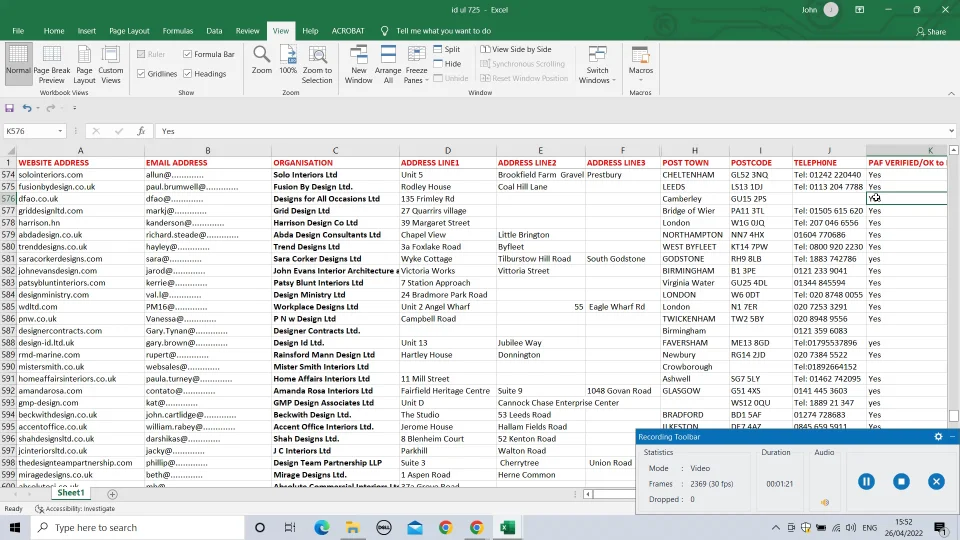Click the Share button
The image size is (960, 540).
click(x=930, y=31)
